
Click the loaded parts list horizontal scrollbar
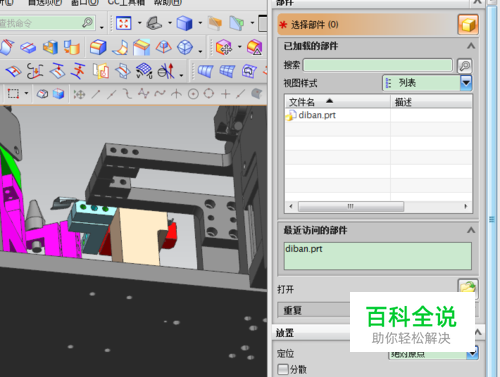(x=351, y=206)
